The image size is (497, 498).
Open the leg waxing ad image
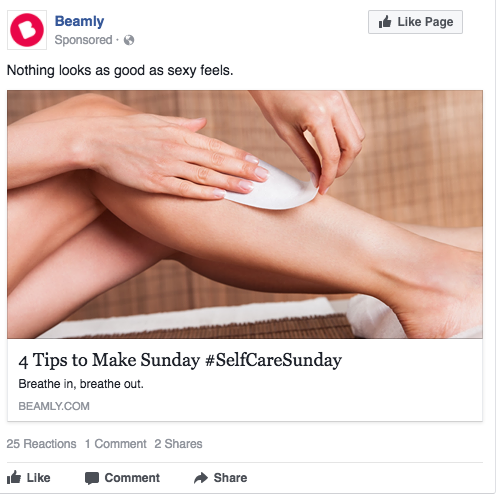coord(245,214)
